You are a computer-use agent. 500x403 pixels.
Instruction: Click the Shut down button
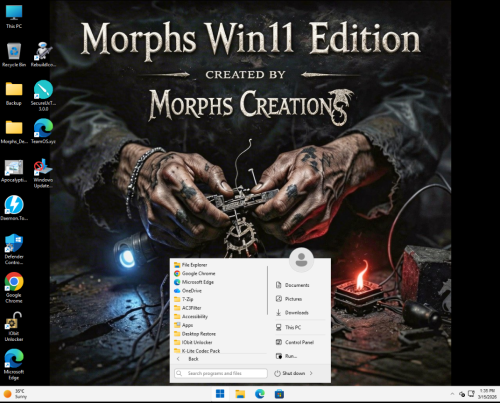tap(290, 373)
